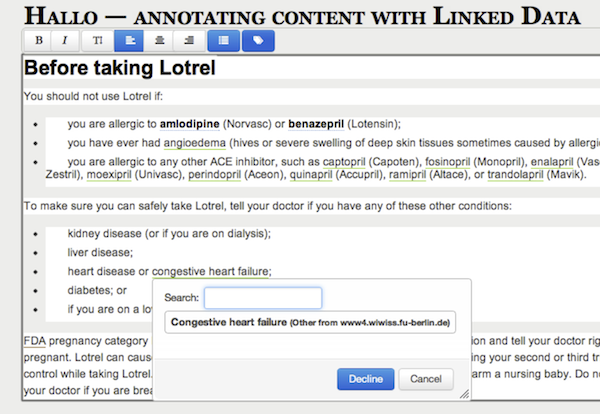
Task: Toggle bold formatting in the toolbar
Action: [x=38, y=41]
